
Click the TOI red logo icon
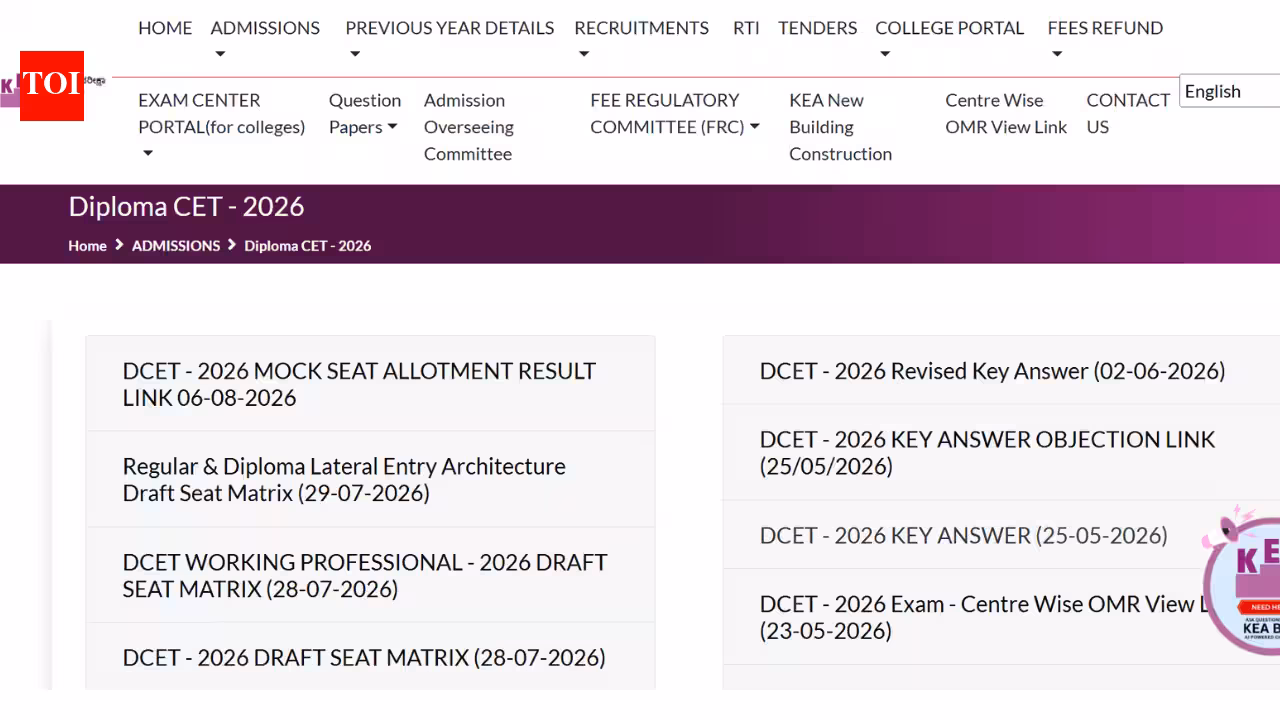[52, 86]
